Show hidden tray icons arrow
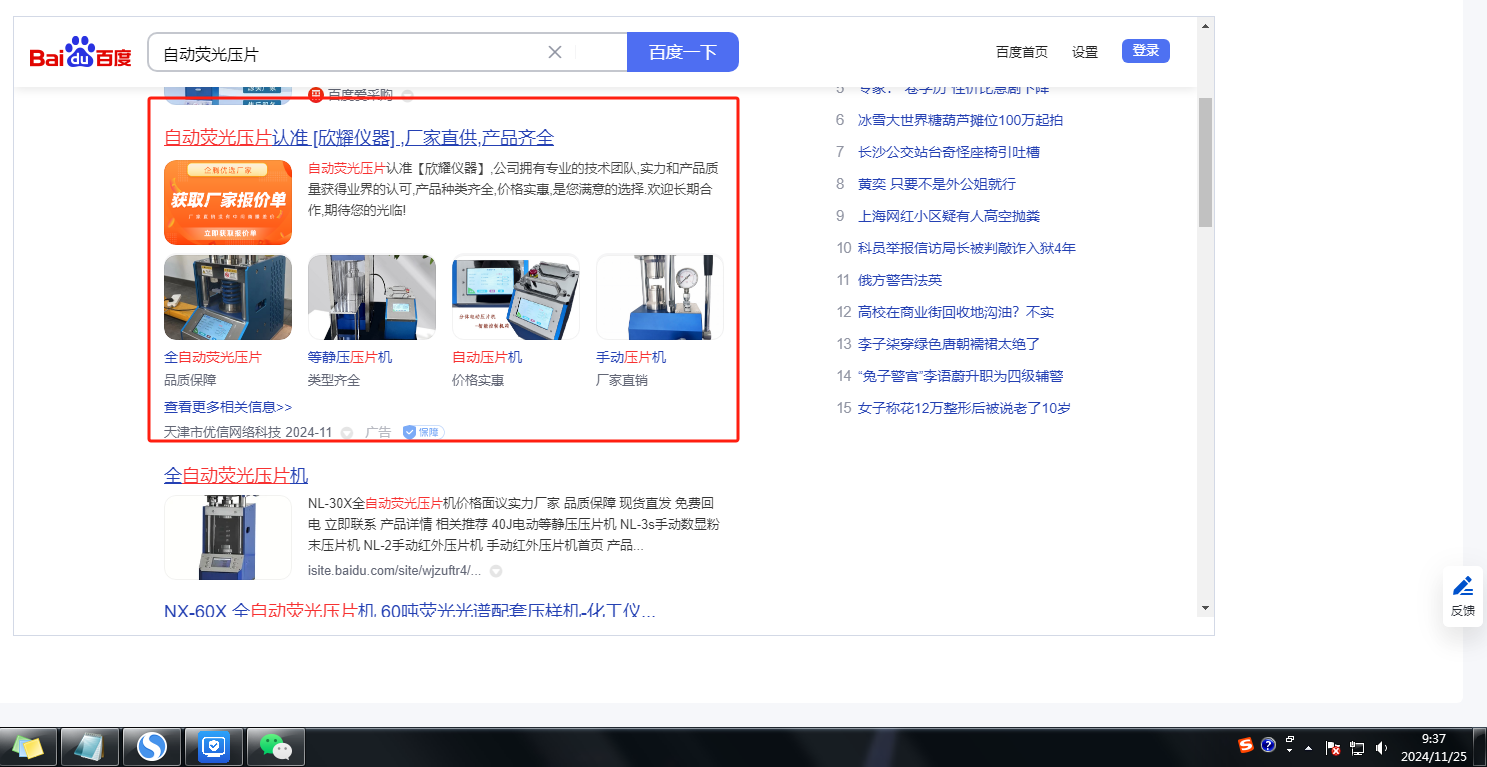This screenshot has width=1487, height=767. (1308, 747)
